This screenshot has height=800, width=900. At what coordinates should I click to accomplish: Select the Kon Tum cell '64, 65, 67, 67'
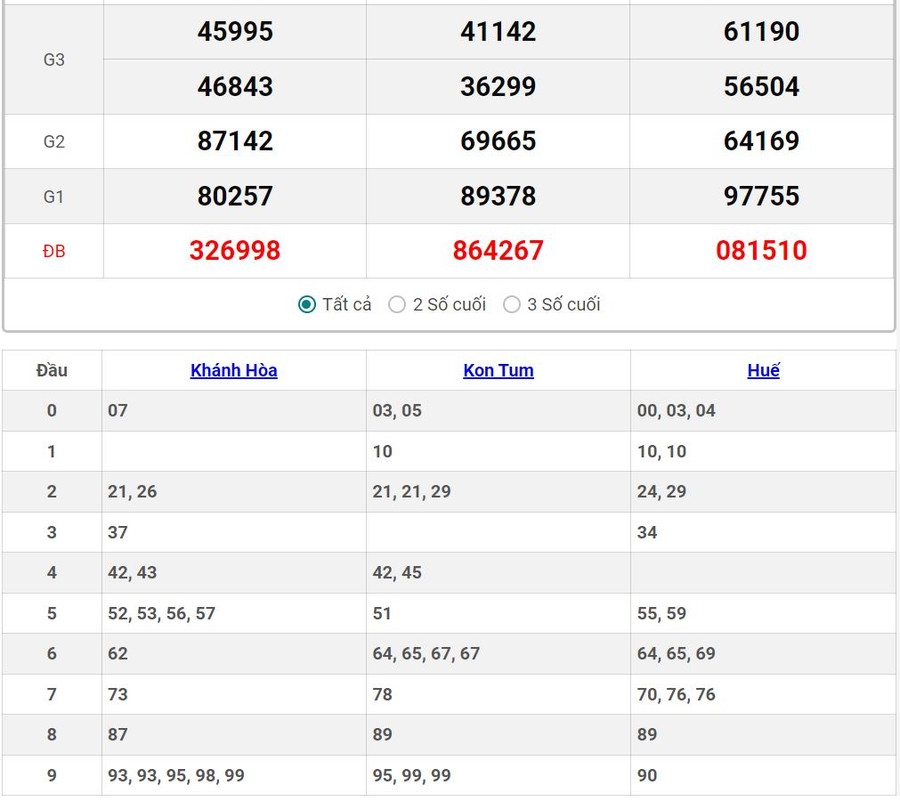[426, 654]
